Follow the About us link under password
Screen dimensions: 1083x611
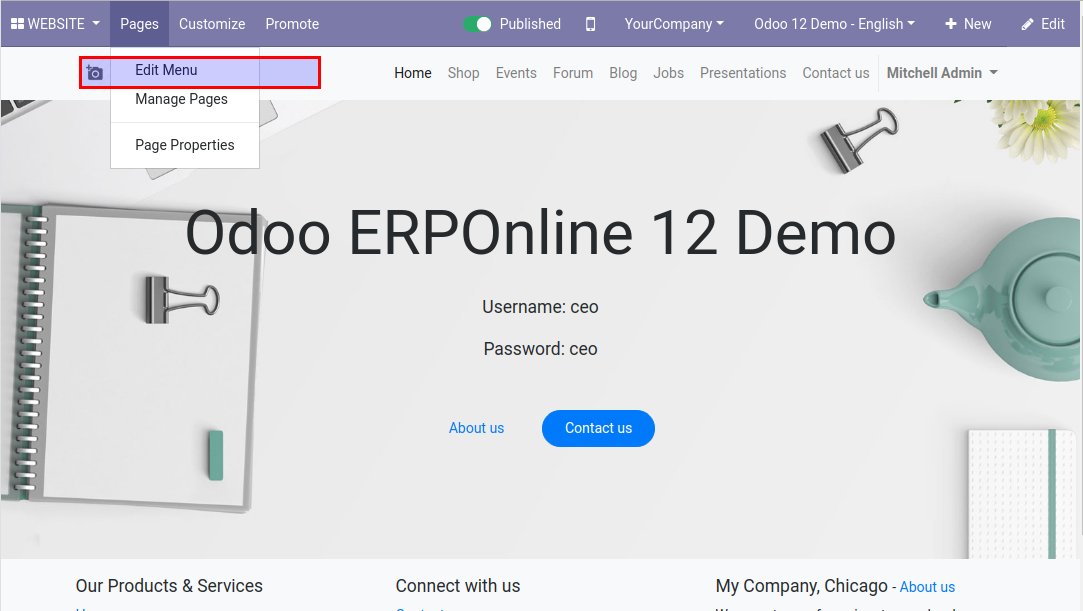(477, 428)
